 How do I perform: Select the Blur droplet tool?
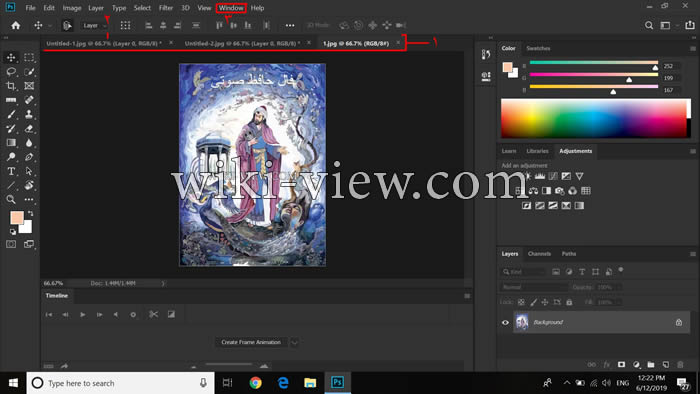(29, 143)
